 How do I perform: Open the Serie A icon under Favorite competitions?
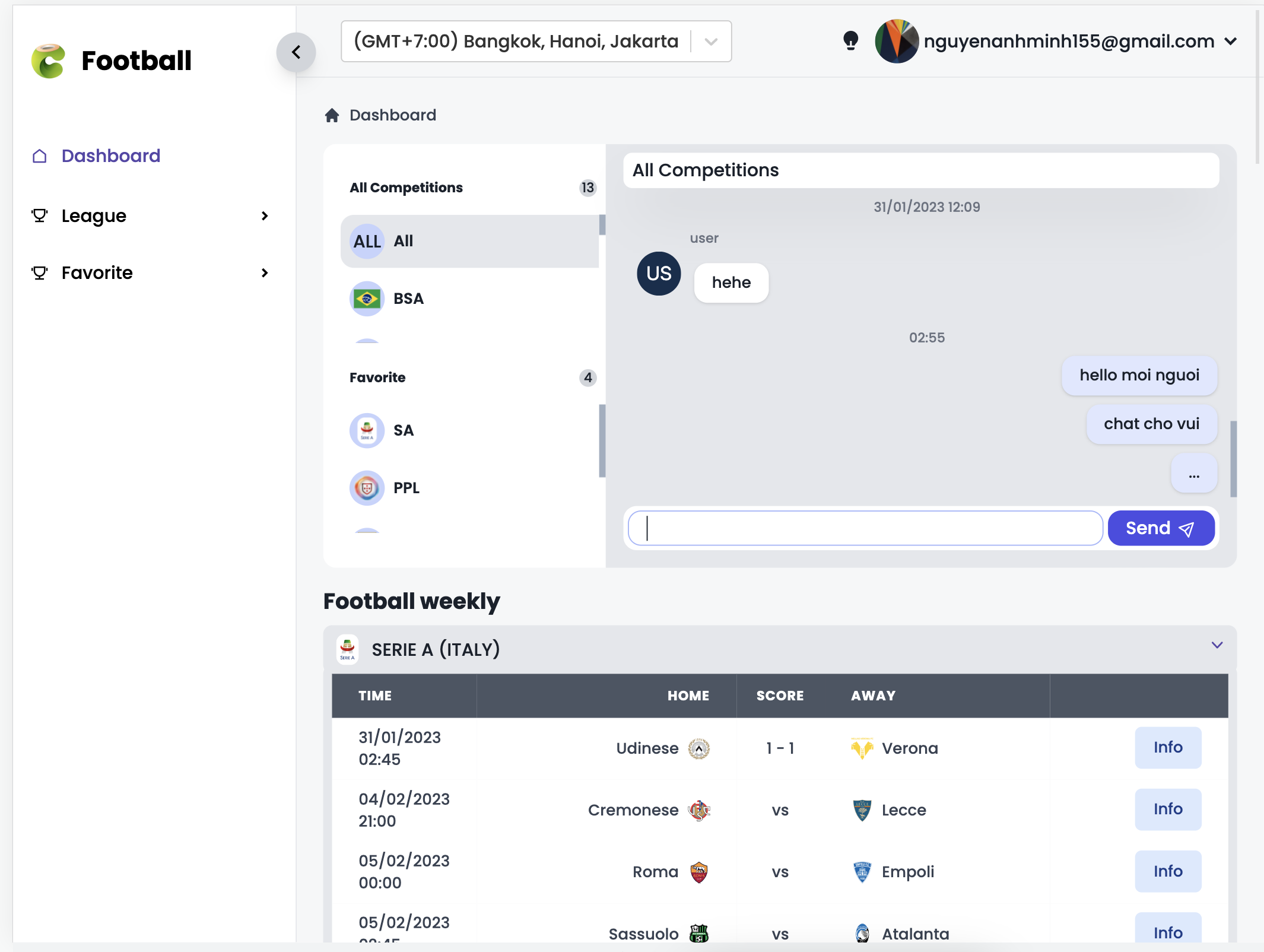pyautogui.click(x=367, y=430)
